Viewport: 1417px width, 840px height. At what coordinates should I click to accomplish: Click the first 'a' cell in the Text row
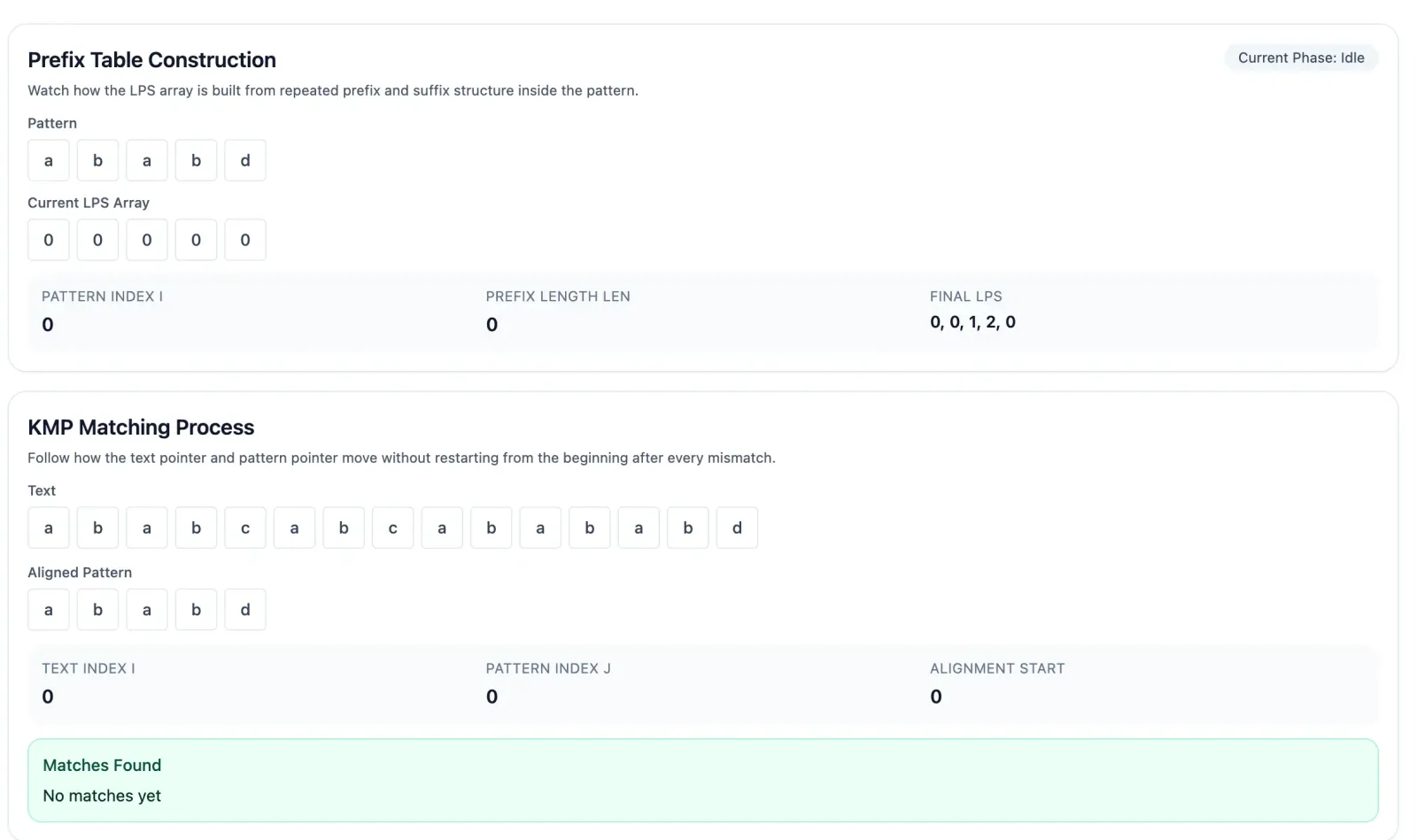tap(49, 528)
